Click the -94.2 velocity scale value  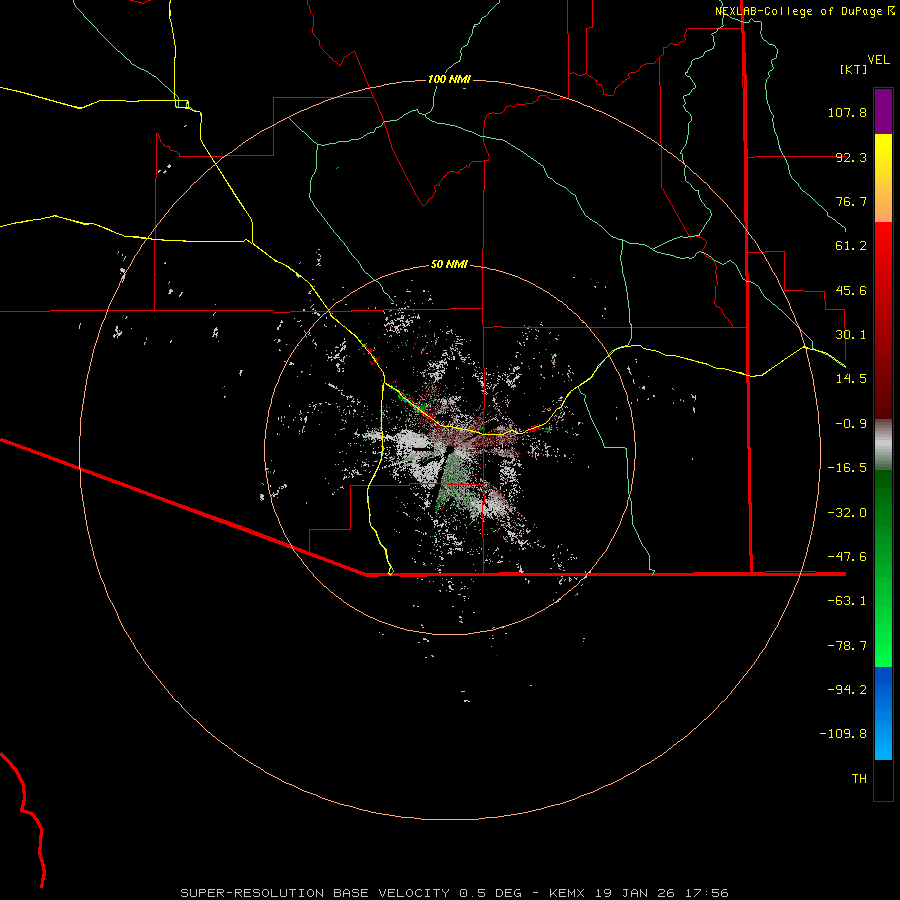point(847,689)
